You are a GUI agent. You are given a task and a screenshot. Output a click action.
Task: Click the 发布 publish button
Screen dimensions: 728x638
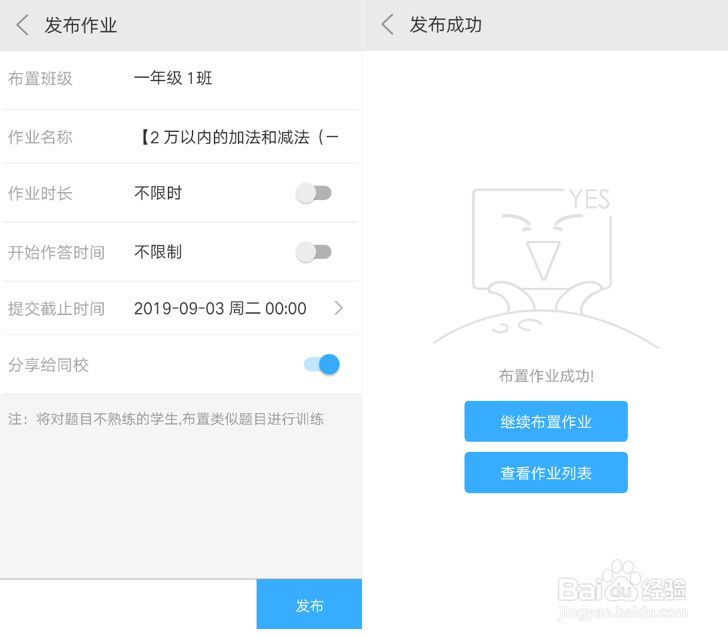[x=309, y=604]
